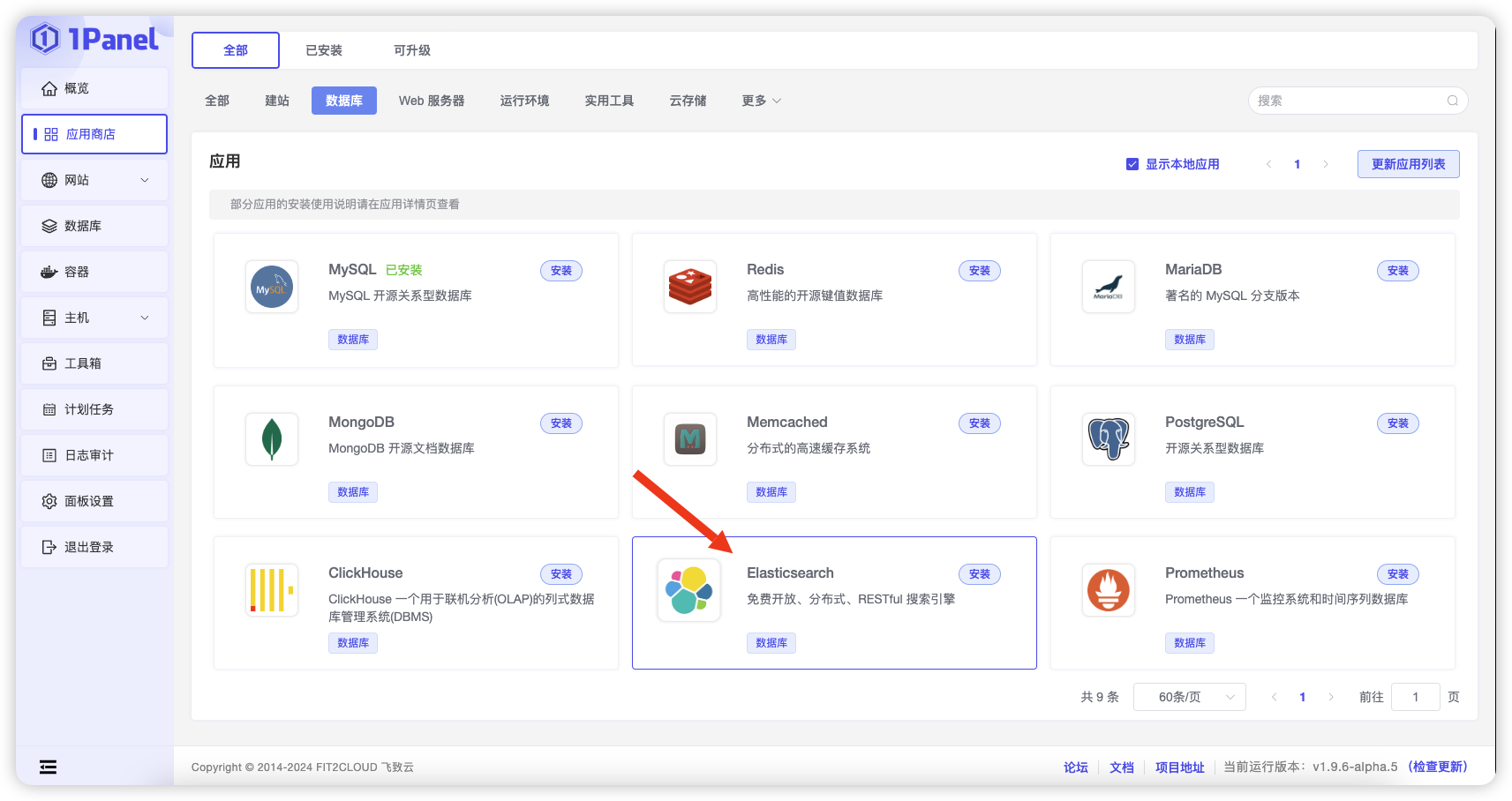The image size is (1512, 801).
Task: Click the 数据库 tag on Elasticsearch card
Action: coord(771,643)
